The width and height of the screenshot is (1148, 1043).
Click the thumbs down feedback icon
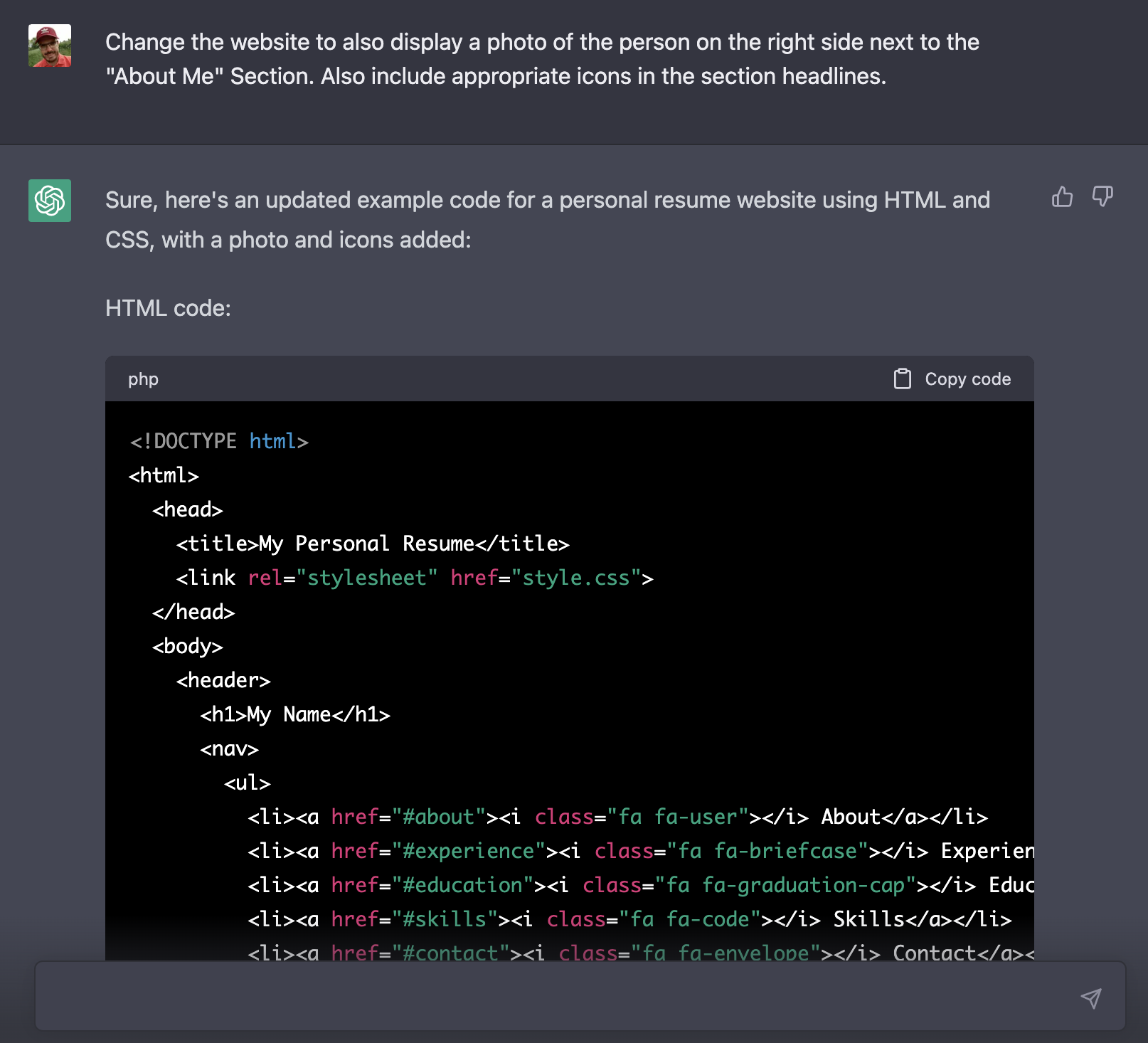(x=1102, y=196)
